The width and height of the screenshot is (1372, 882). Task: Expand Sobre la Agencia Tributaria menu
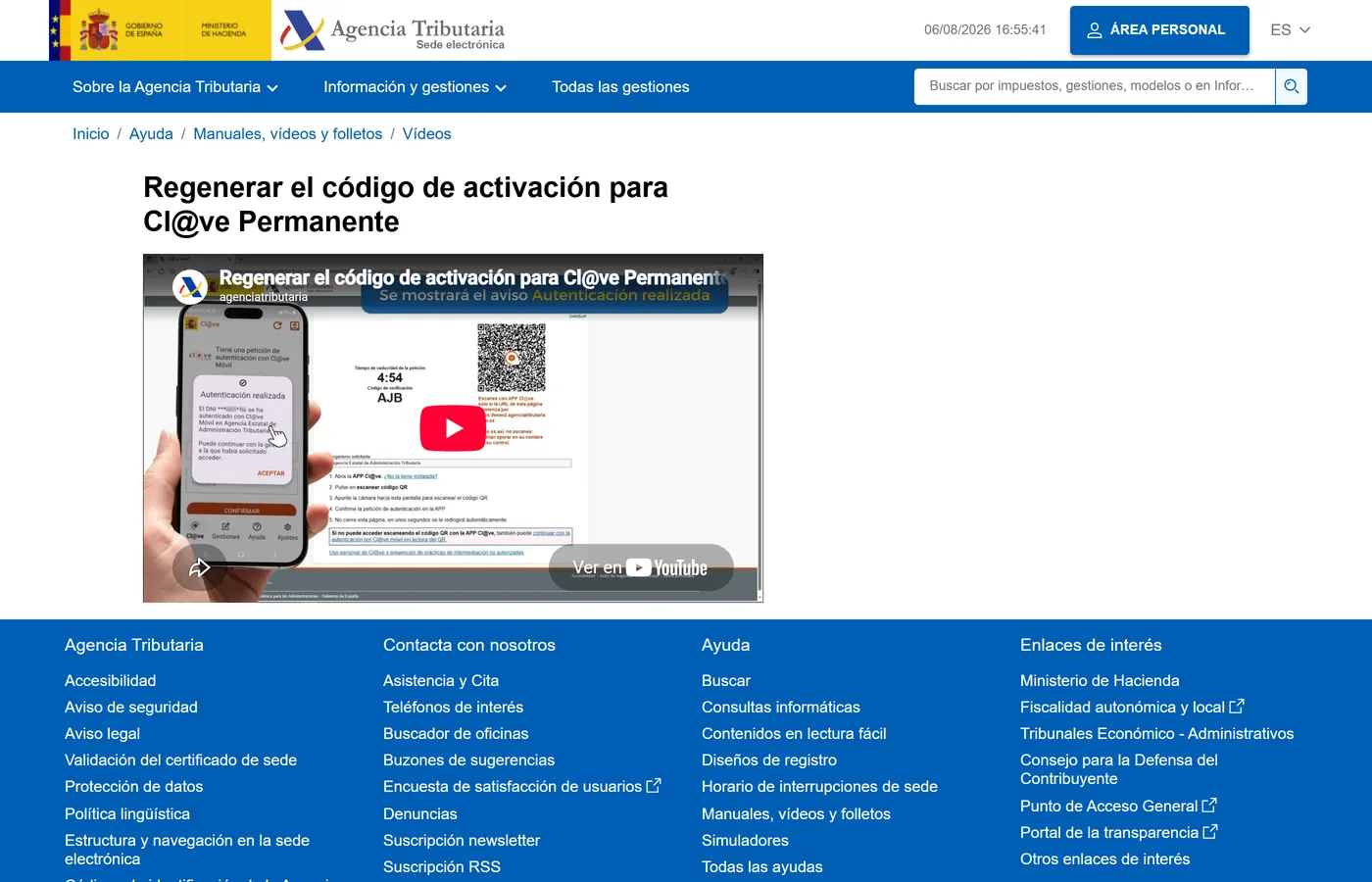click(175, 87)
